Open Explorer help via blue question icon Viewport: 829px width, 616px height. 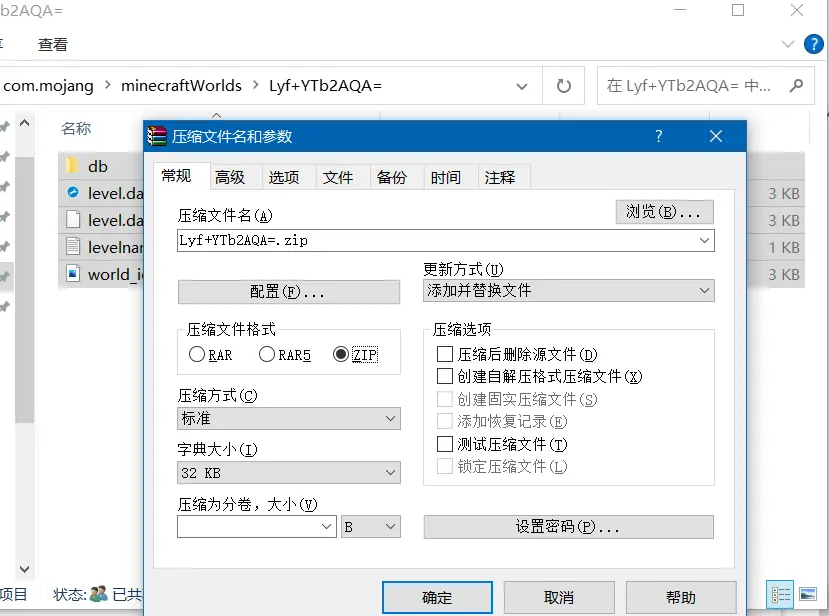point(814,44)
